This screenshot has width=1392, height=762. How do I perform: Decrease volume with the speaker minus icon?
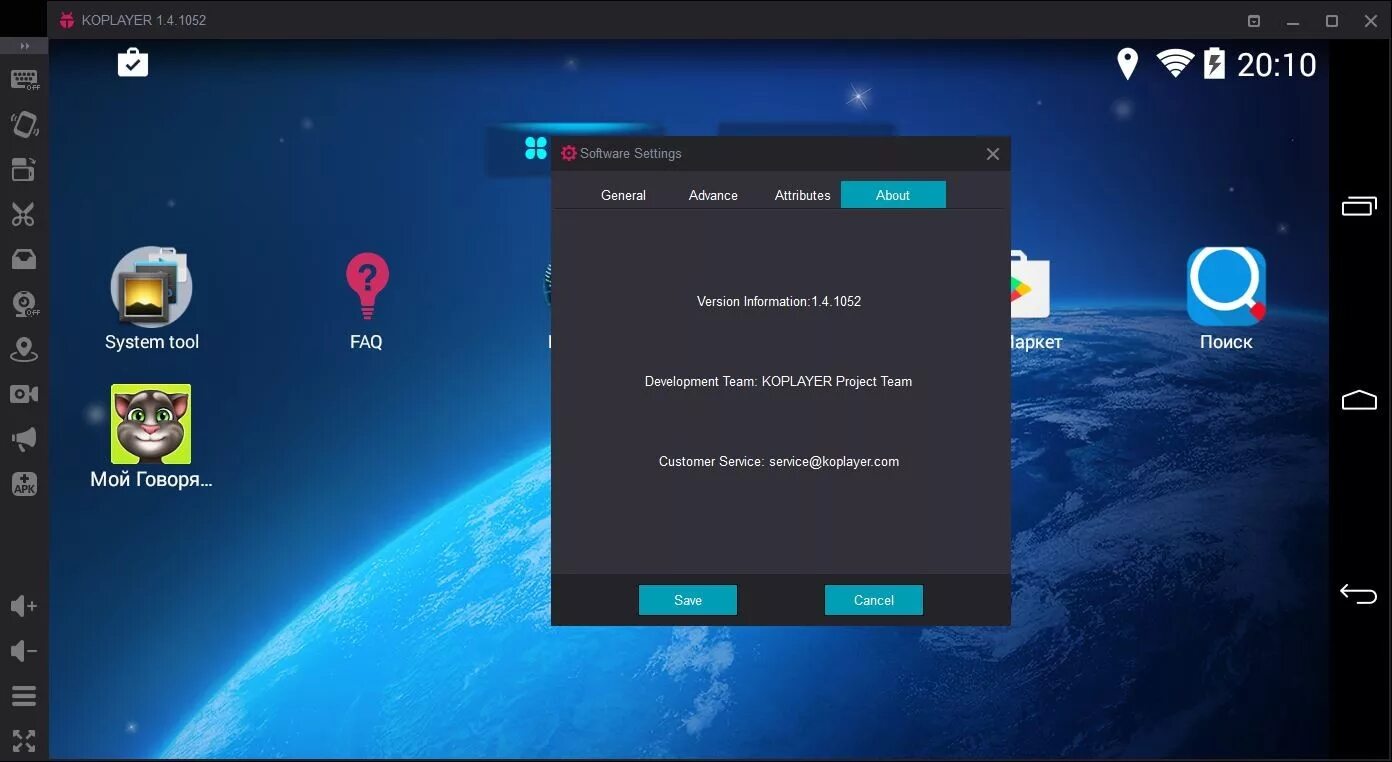[23, 651]
